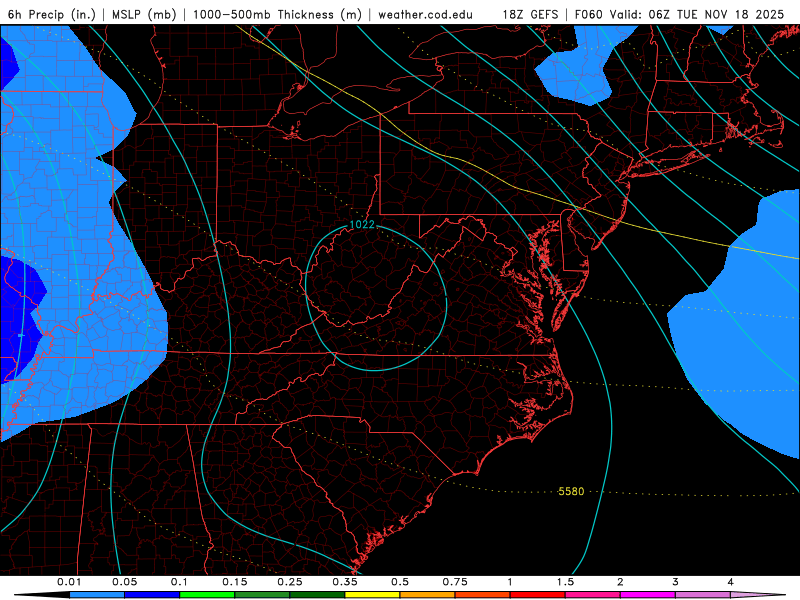Click the red 1 inch legend swatch
800x600 pixels.
538,595
